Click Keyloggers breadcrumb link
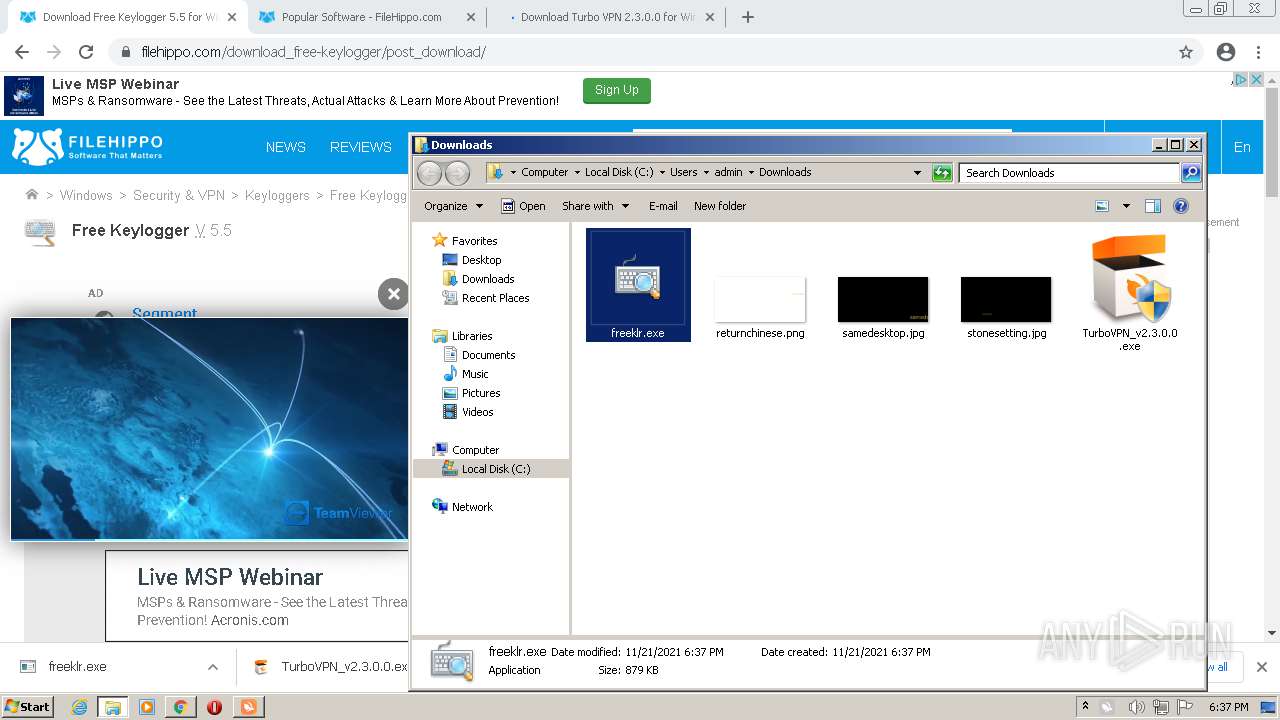1280x720 pixels. pyautogui.click(x=277, y=195)
